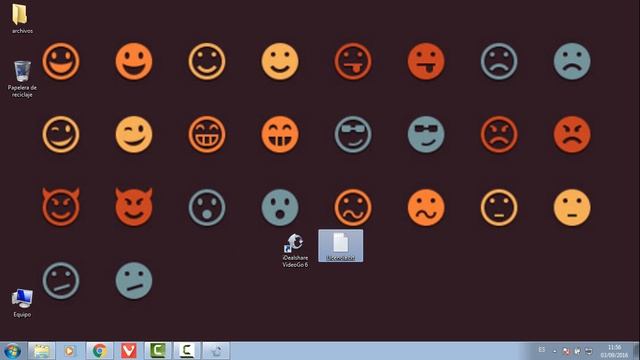Select the Papelera de reciclaje icon

click(22, 78)
